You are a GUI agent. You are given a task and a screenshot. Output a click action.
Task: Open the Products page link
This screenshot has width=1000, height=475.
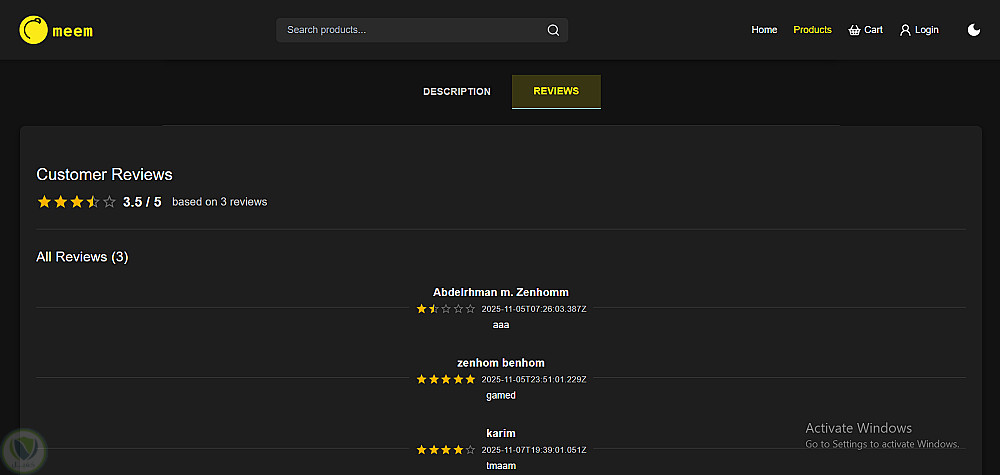[812, 30]
